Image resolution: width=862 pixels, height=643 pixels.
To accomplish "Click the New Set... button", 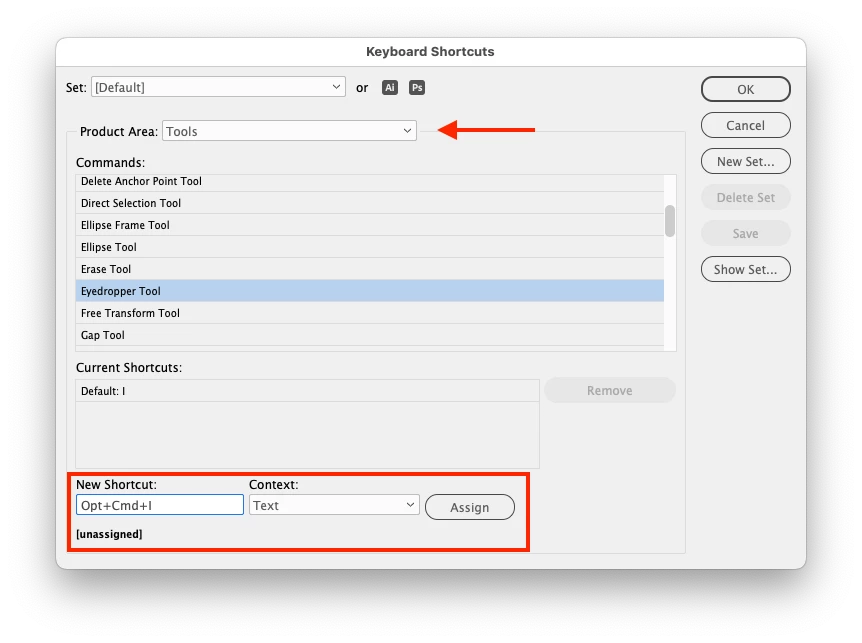I will (x=745, y=162).
